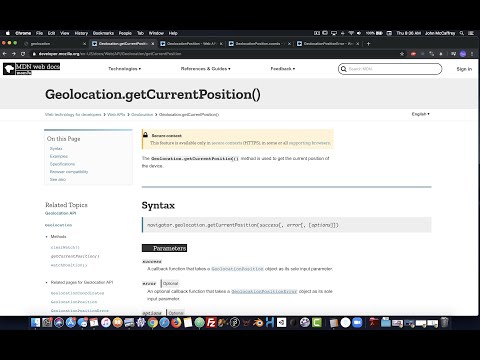Go forward using the browser forward arrow
This screenshot has height=360, width=480.
[x=14, y=54]
